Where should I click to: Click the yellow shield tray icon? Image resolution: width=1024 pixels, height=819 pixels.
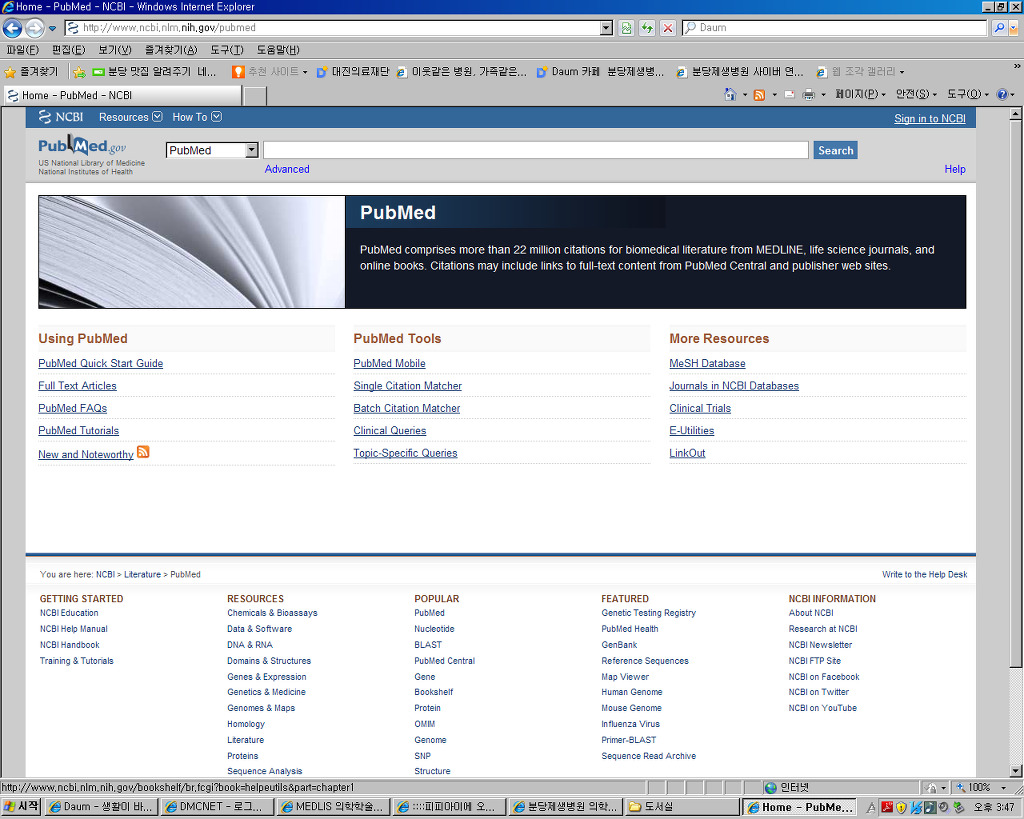click(901, 807)
